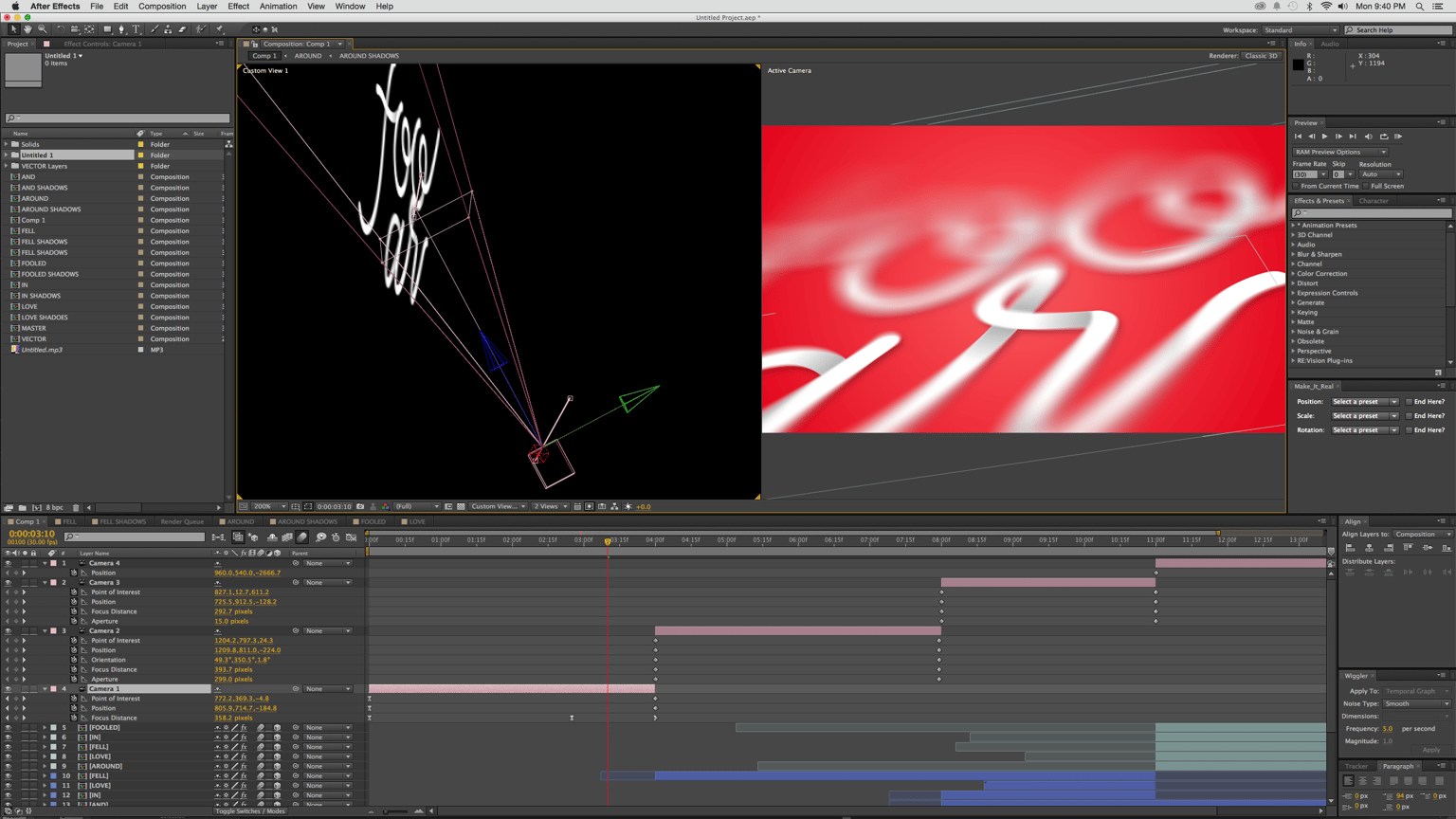Image resolution: width=1456 pixels, height=819 pixels.
Task: Open the Comp mini-flowchart in timeline
Action: coord(219,537)
